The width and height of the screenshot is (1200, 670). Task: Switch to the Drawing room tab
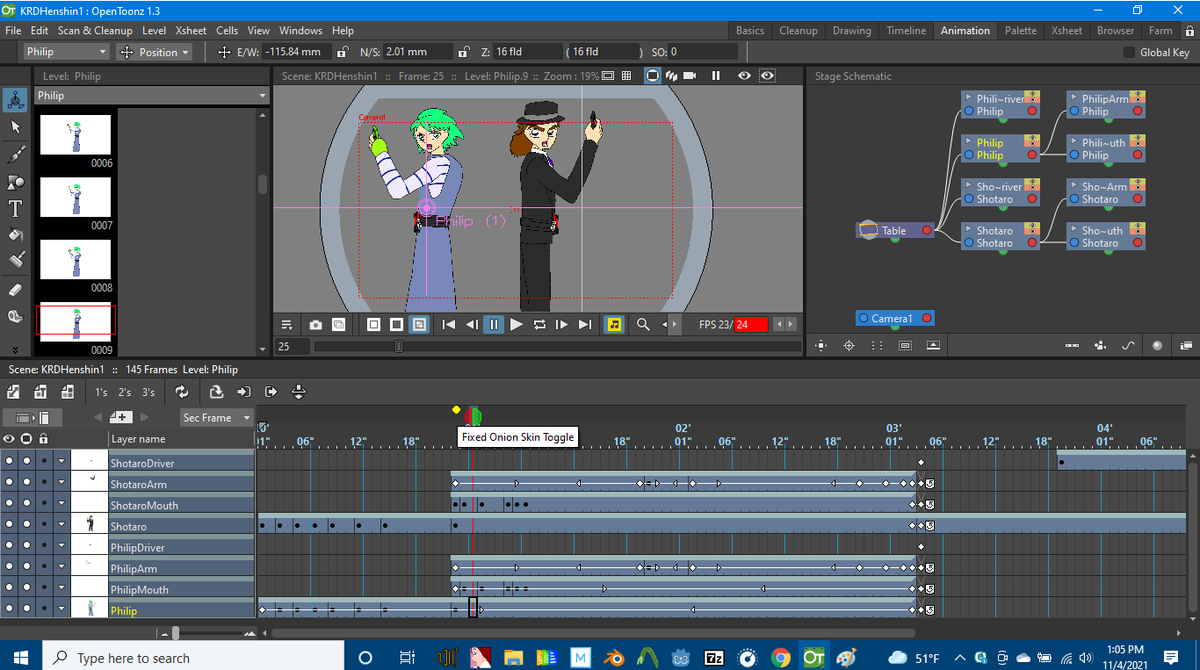coord(851,31)
